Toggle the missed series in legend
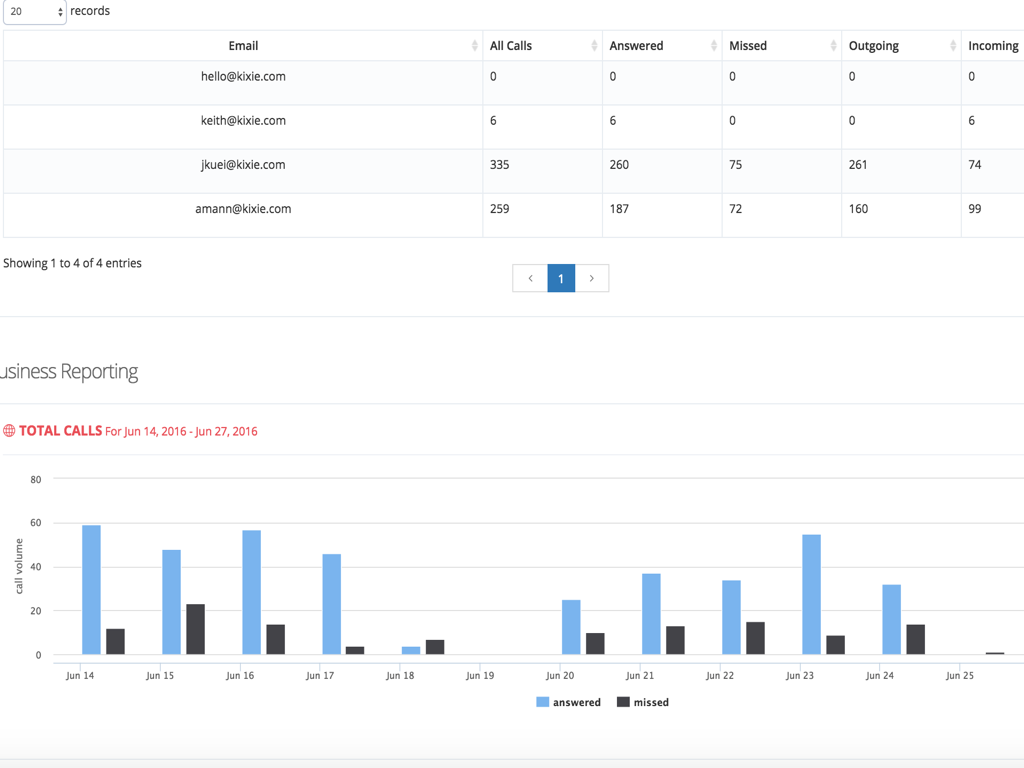The height and width of the screenshot is (768, 1024). [x=650, y=702]
